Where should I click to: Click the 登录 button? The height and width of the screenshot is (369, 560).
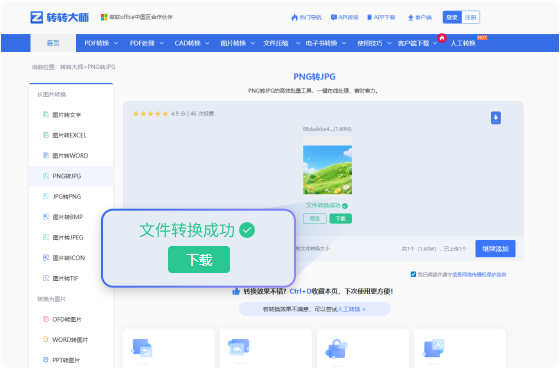(452, 17)
